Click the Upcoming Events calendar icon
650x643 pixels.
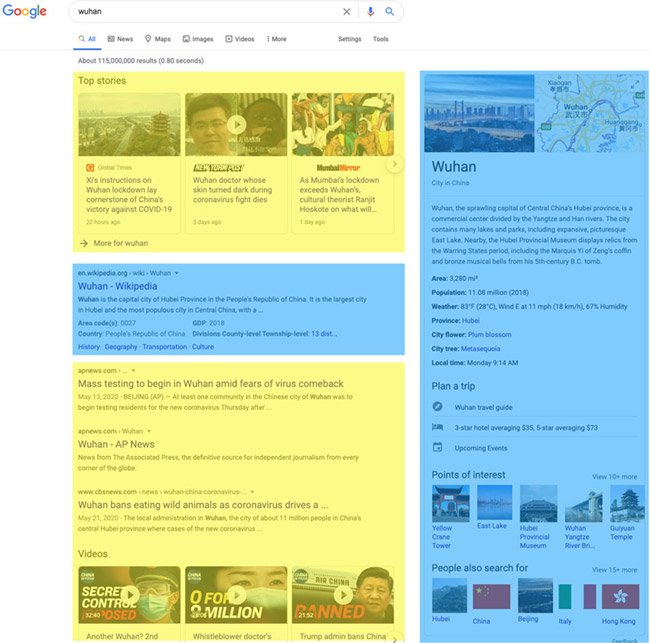[x=437, y=447]
